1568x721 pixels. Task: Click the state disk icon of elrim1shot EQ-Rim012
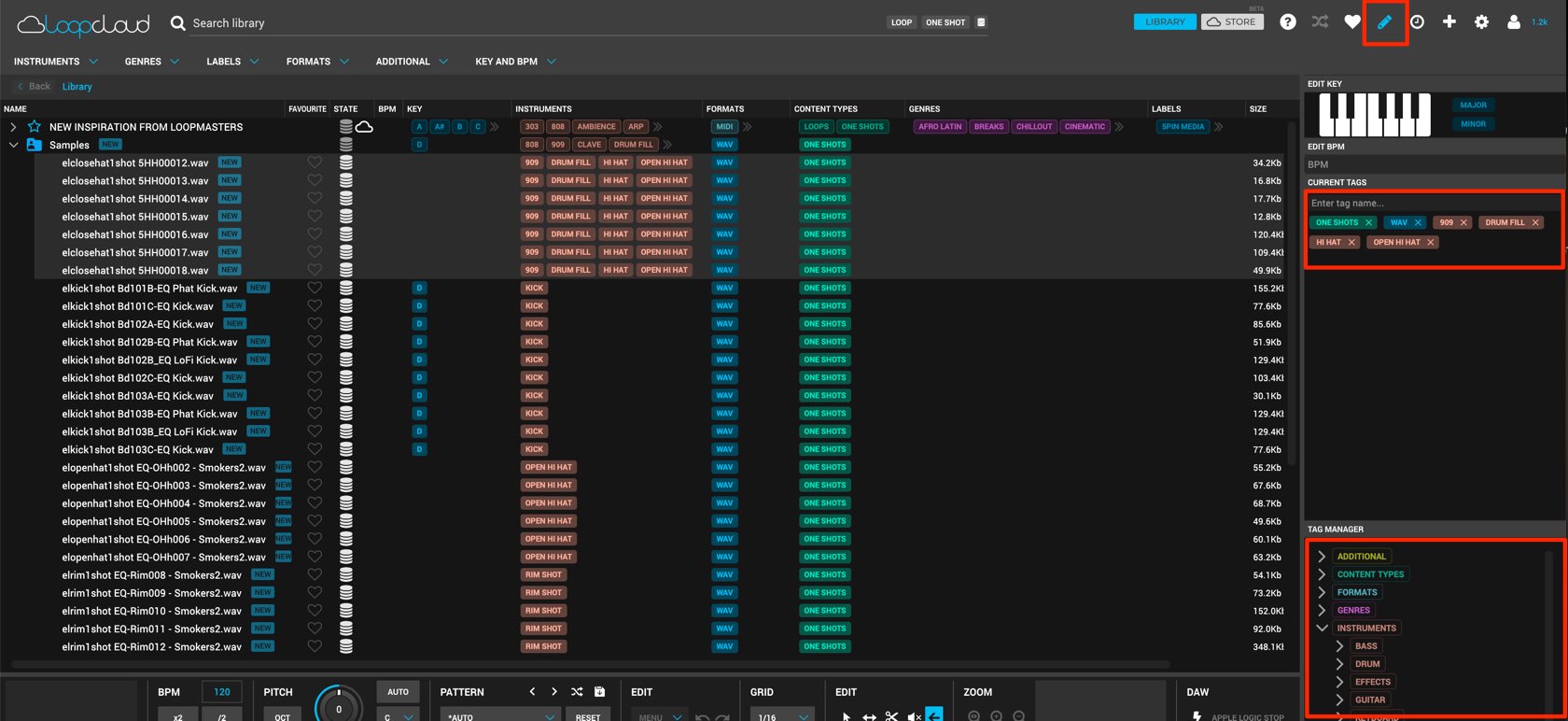[346, 646]
